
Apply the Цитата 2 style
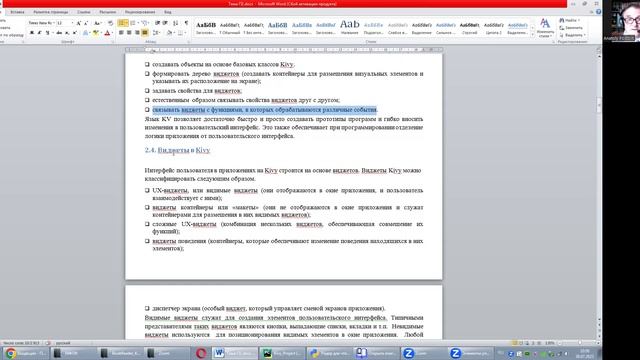493,28
